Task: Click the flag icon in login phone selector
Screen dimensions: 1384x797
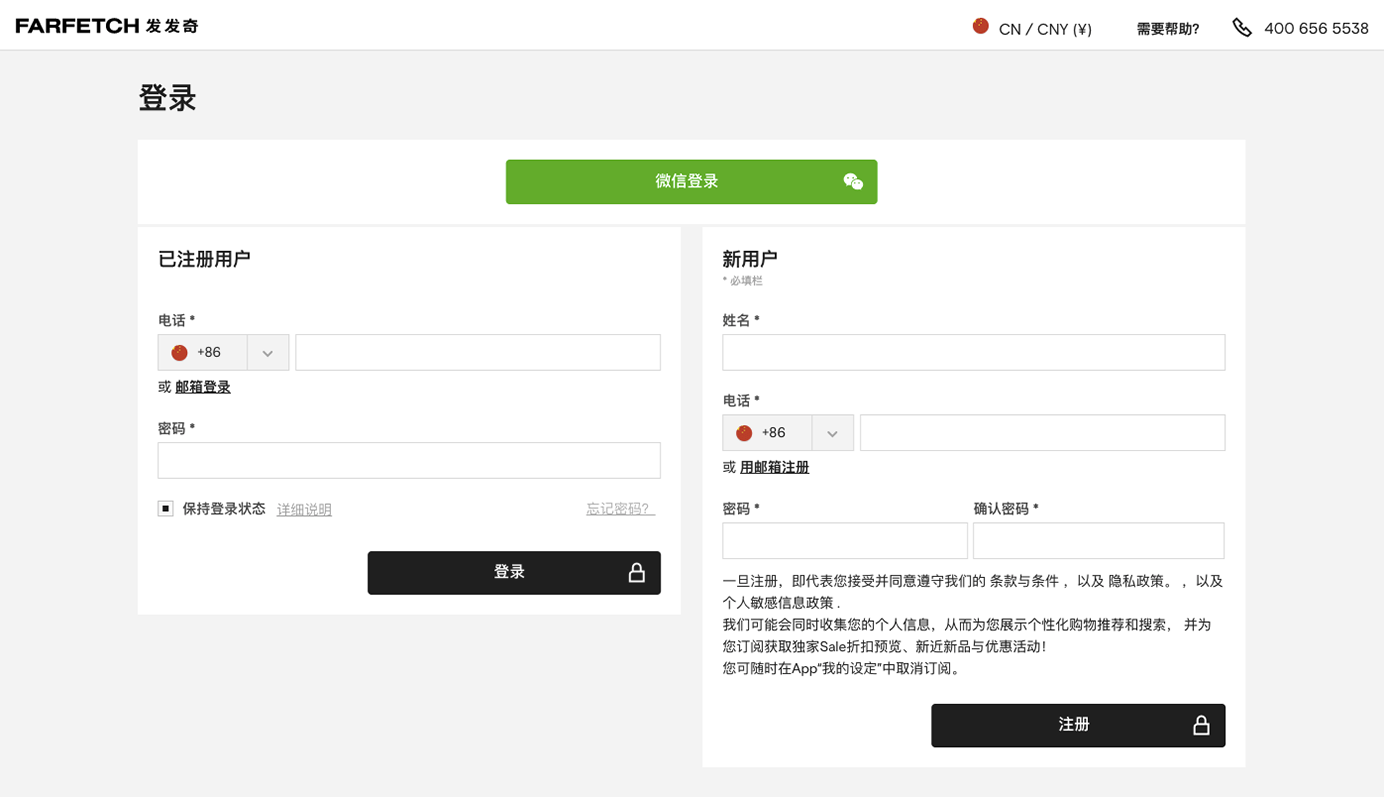Action: [180, 353]
